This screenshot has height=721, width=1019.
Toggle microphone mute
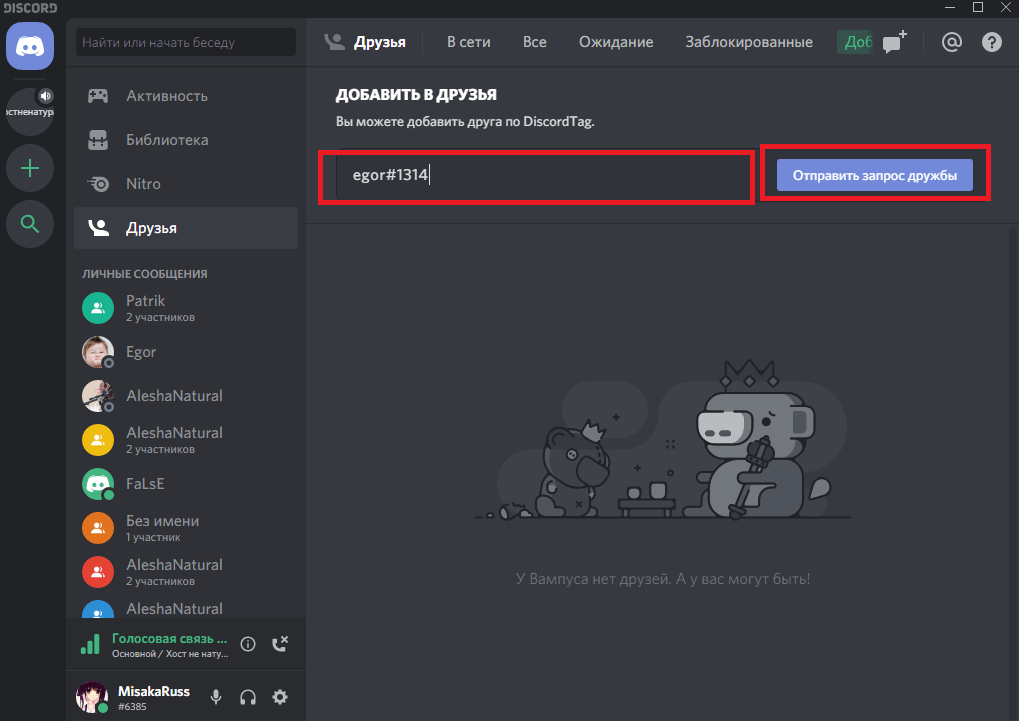click(216, 697)
